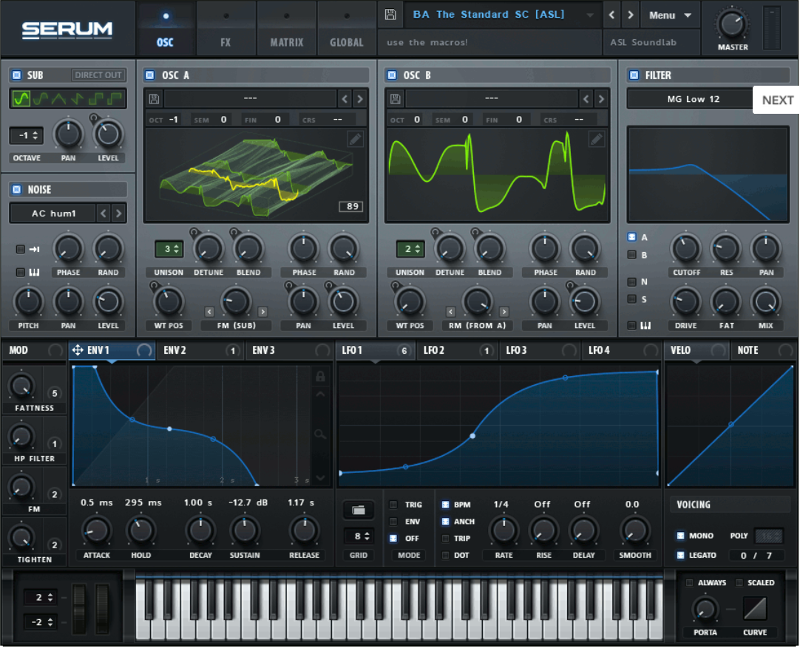Select the sine wave sub oscillator shape

(x=21, y=98)
